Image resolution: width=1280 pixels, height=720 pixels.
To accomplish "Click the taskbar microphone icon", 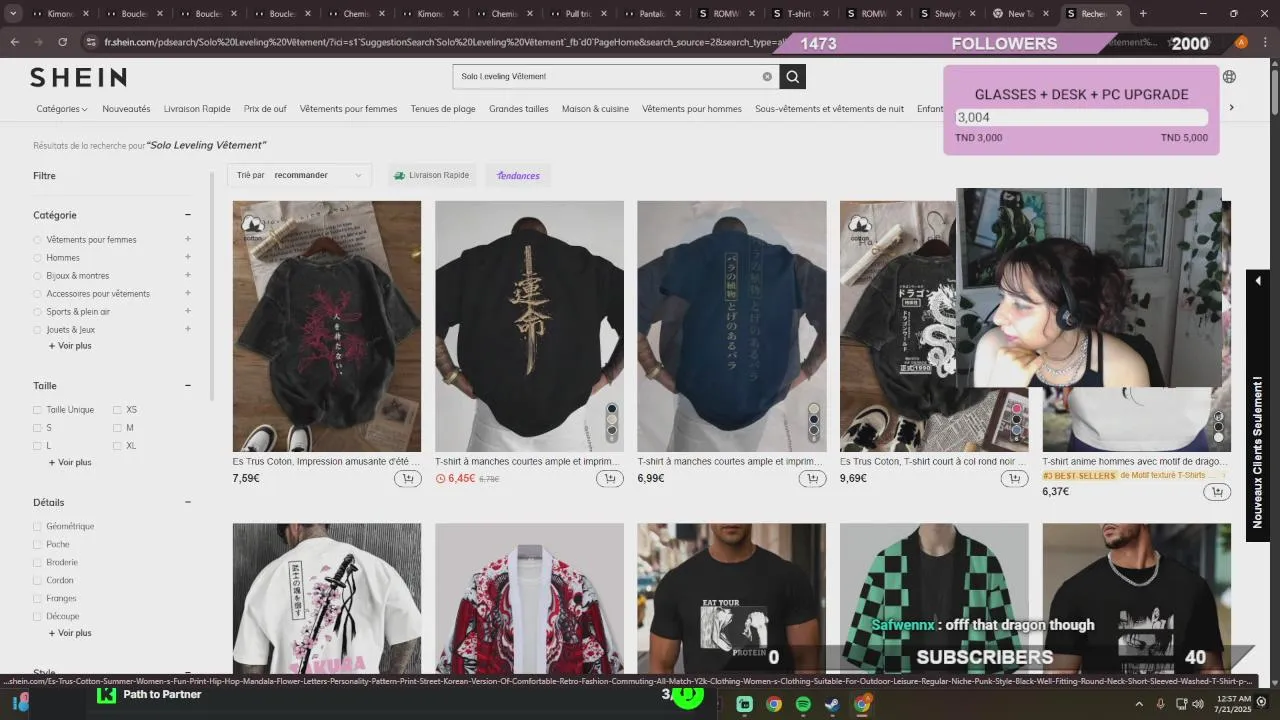I will pyautogui.click(x=1161, y=704).
